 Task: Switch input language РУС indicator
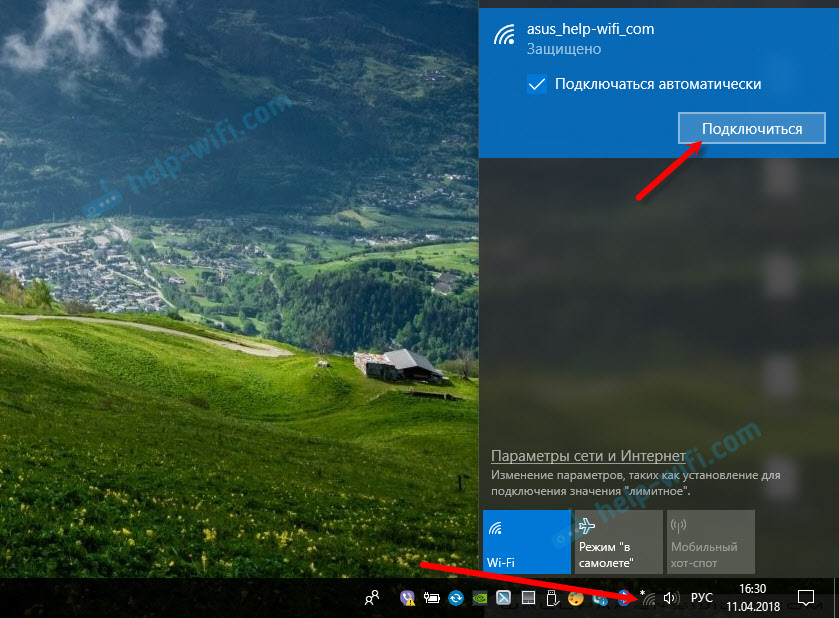pos(701,598)
